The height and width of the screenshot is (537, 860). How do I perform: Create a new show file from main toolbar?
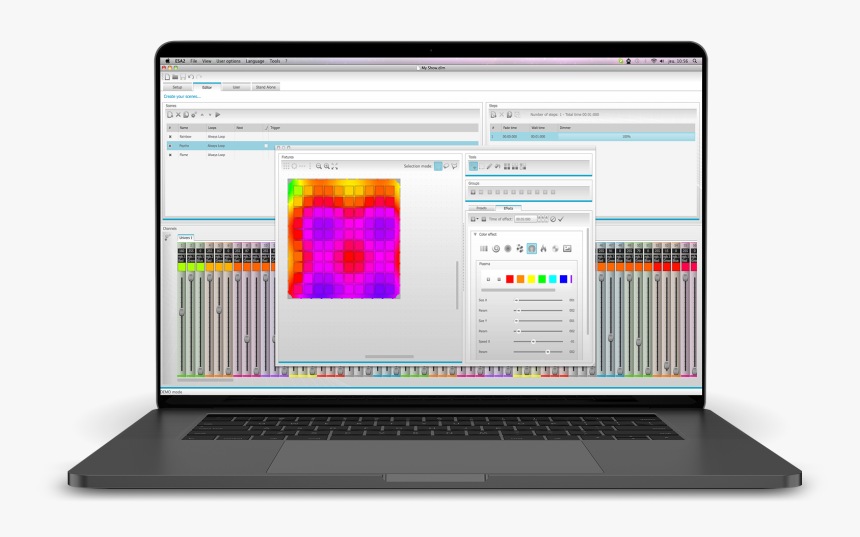point(167,77)
